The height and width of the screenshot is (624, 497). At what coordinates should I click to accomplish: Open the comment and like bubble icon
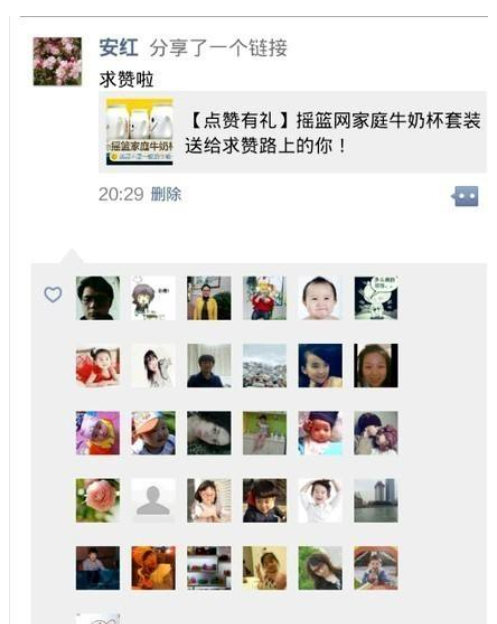coord(465,196)
